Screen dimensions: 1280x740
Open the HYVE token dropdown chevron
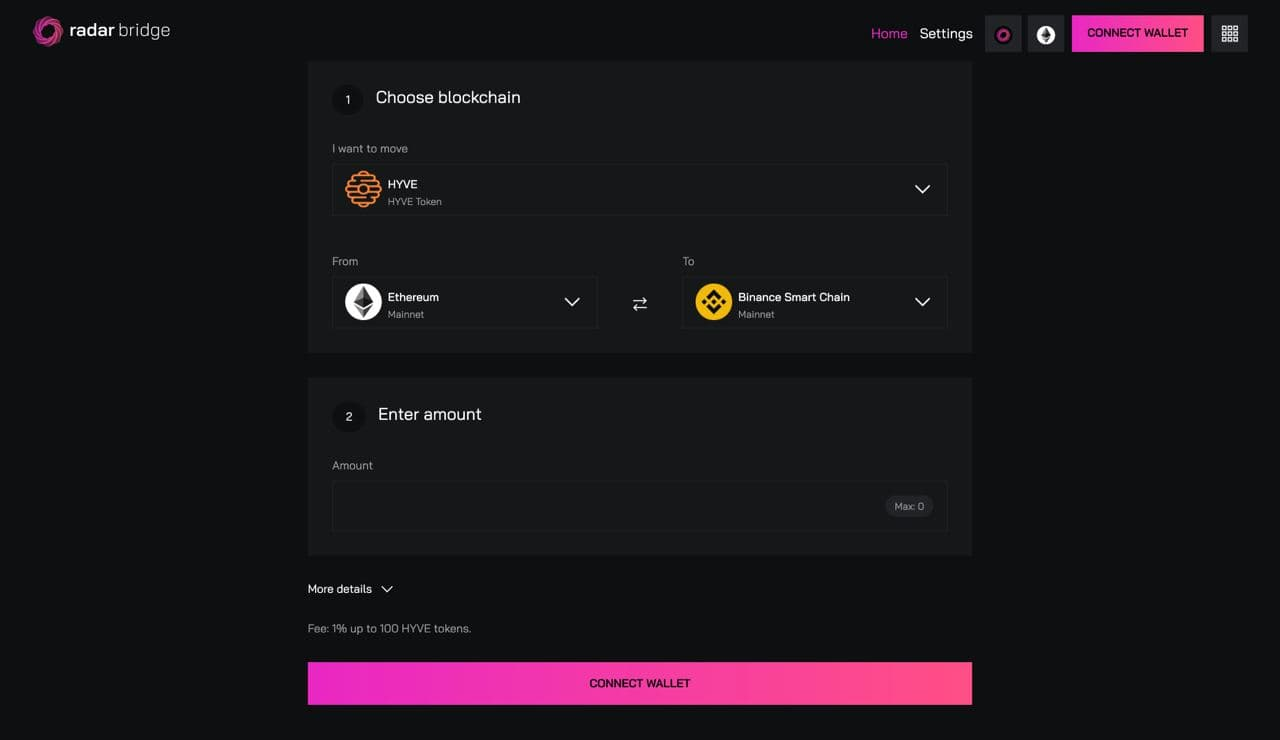coord(922,189)
